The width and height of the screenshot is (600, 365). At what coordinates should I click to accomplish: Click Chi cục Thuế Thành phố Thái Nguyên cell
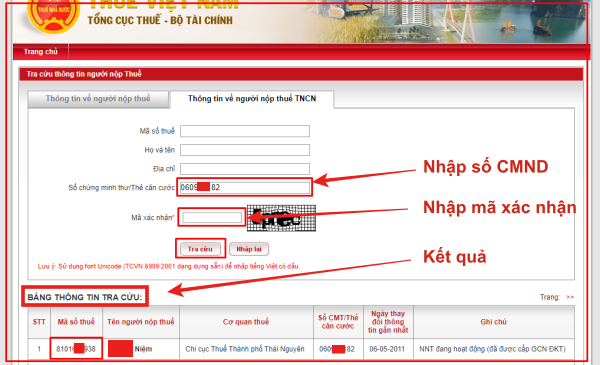[x=245, y=349]
